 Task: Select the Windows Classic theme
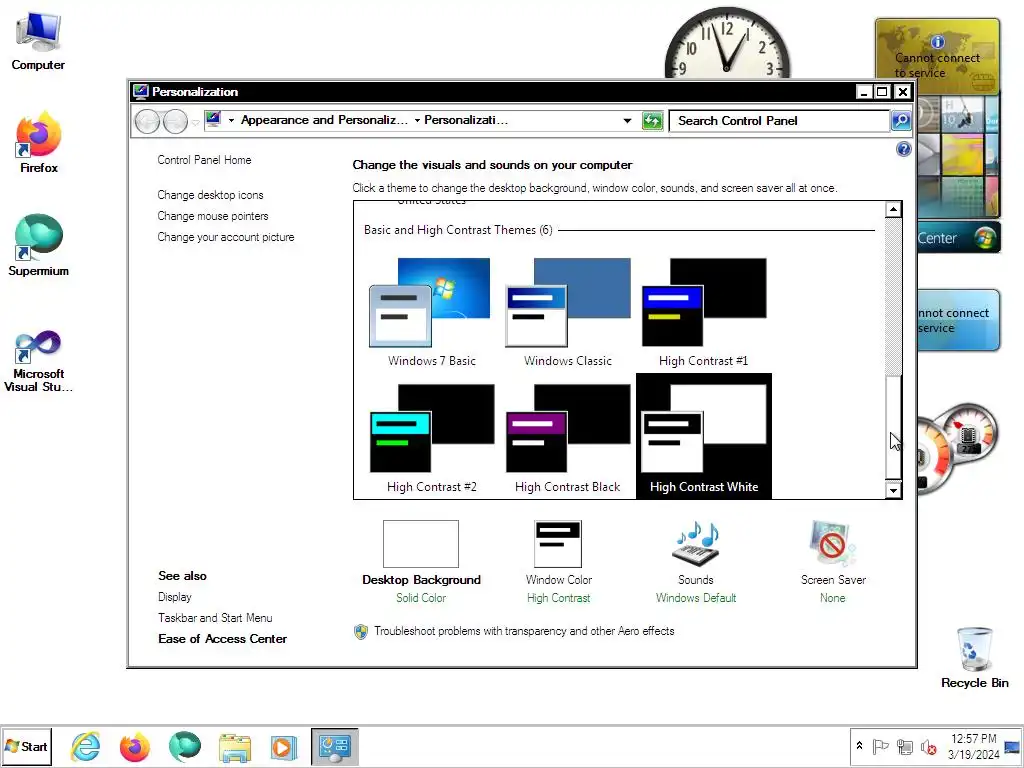coord(568,312)
